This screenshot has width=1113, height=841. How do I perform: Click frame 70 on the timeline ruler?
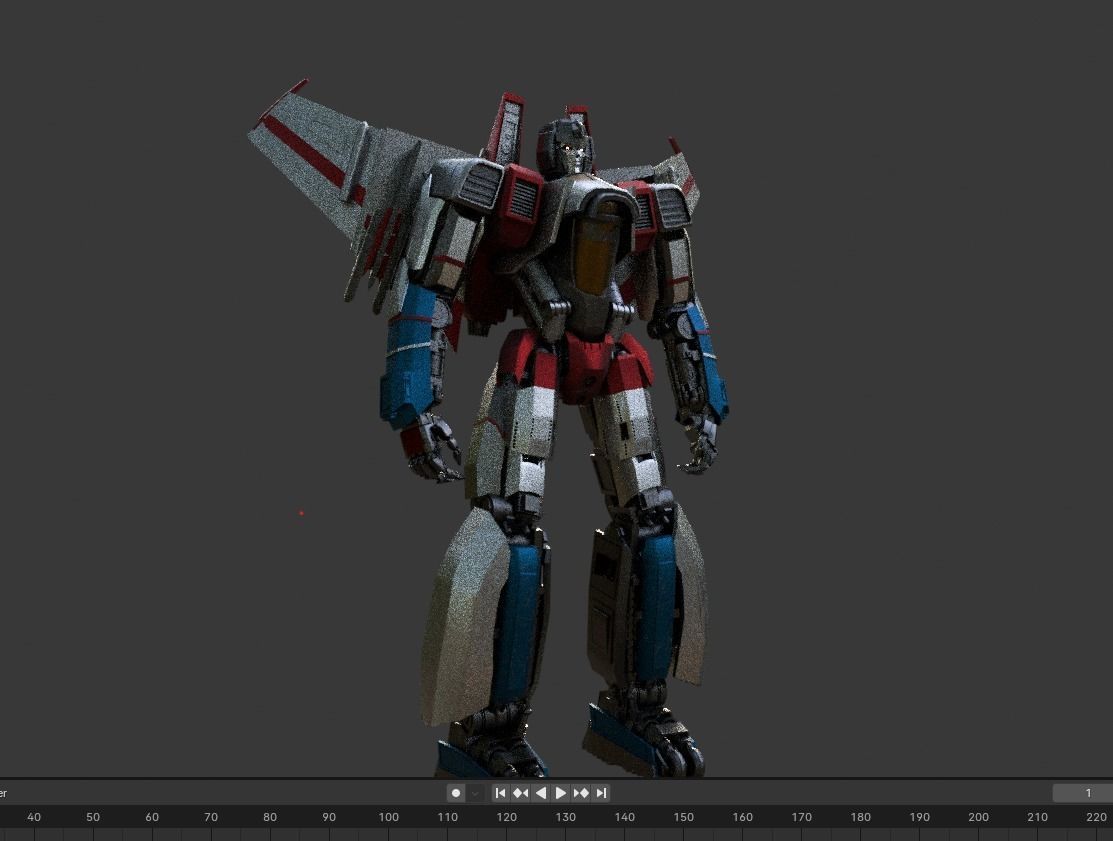click(x=211, y=817)
